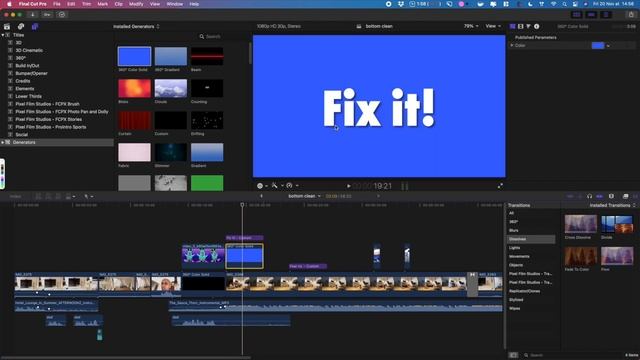Select the Cross Dissolve transition thumbnail
This screenshot has width=640, height=360.
(580, 224)
